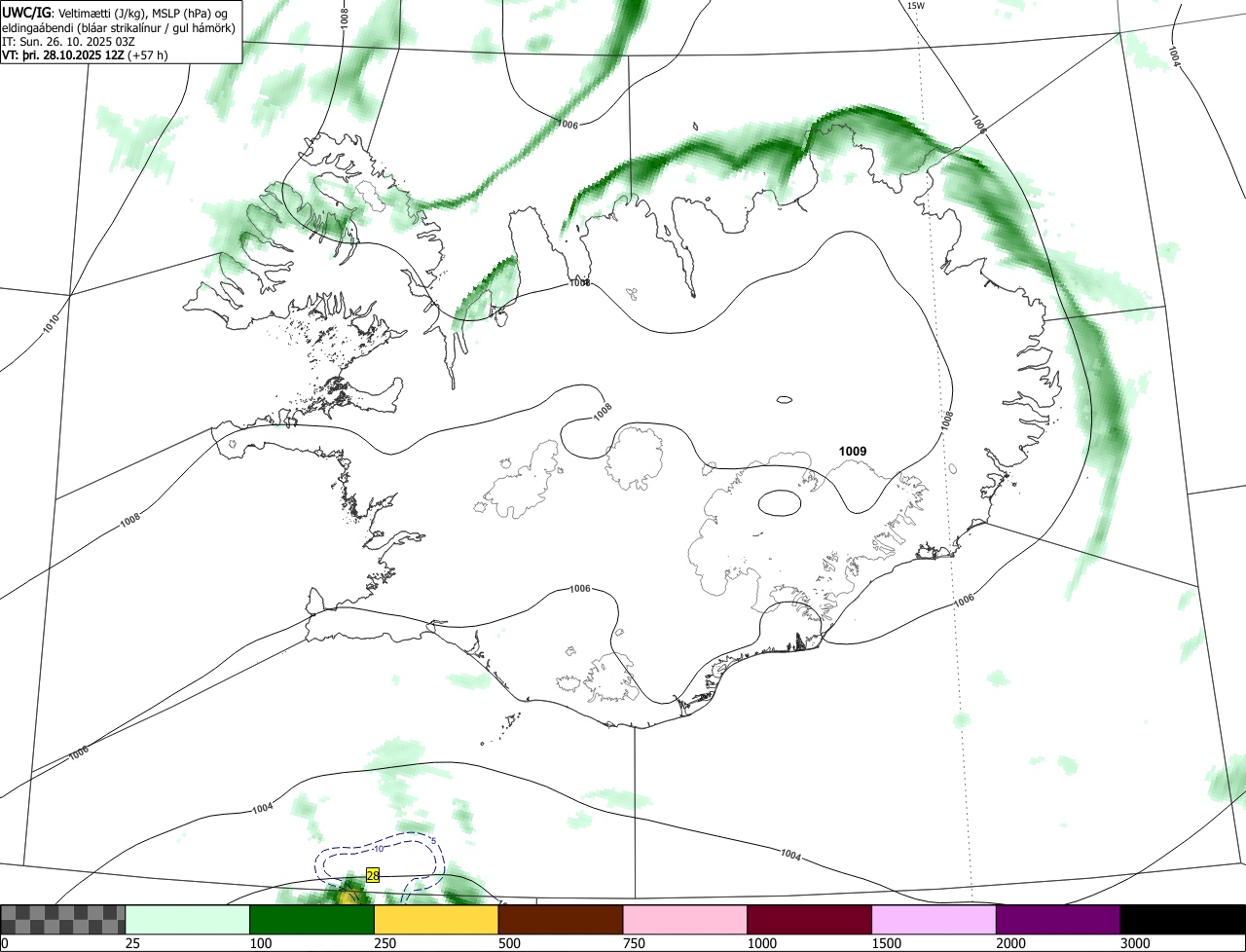Click the bold 1009 pressure maximum label
The width and height of the screenshot is (1246, 952).
853,451
